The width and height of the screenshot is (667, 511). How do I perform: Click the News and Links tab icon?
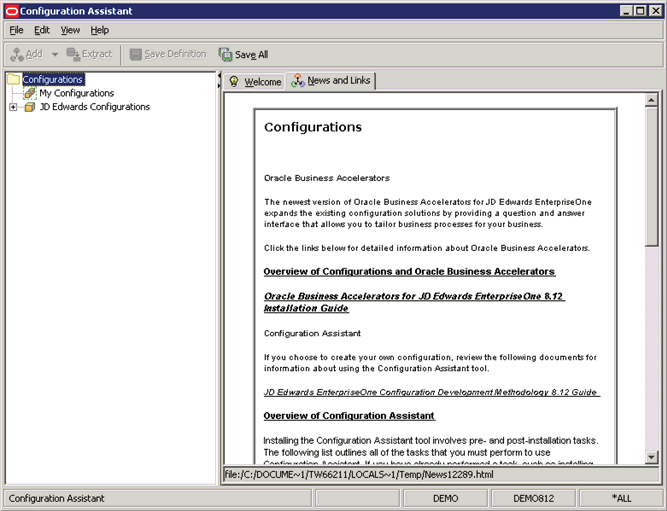[298, 80]
